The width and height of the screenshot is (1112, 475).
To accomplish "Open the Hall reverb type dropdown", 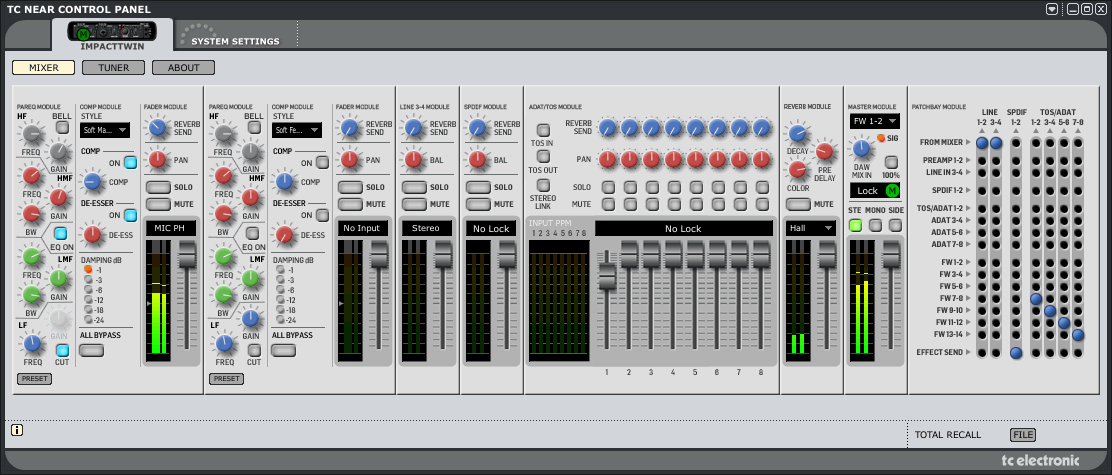I will point(811,228).
